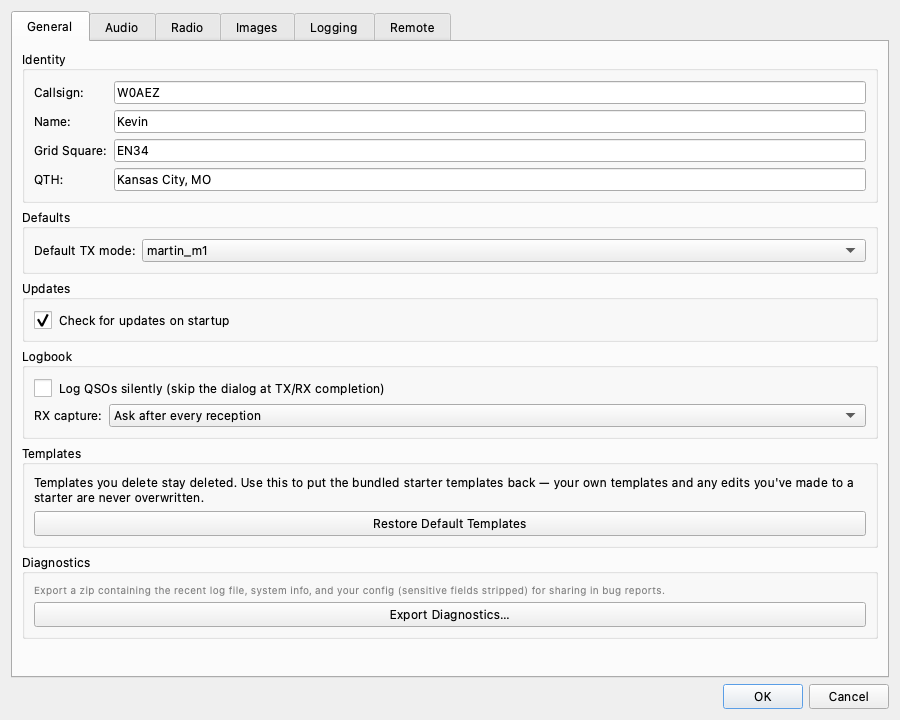This screenshot has height=720, width=900.
Task: Expand the RX capture dropdown
Action: (x=487, y=416)
